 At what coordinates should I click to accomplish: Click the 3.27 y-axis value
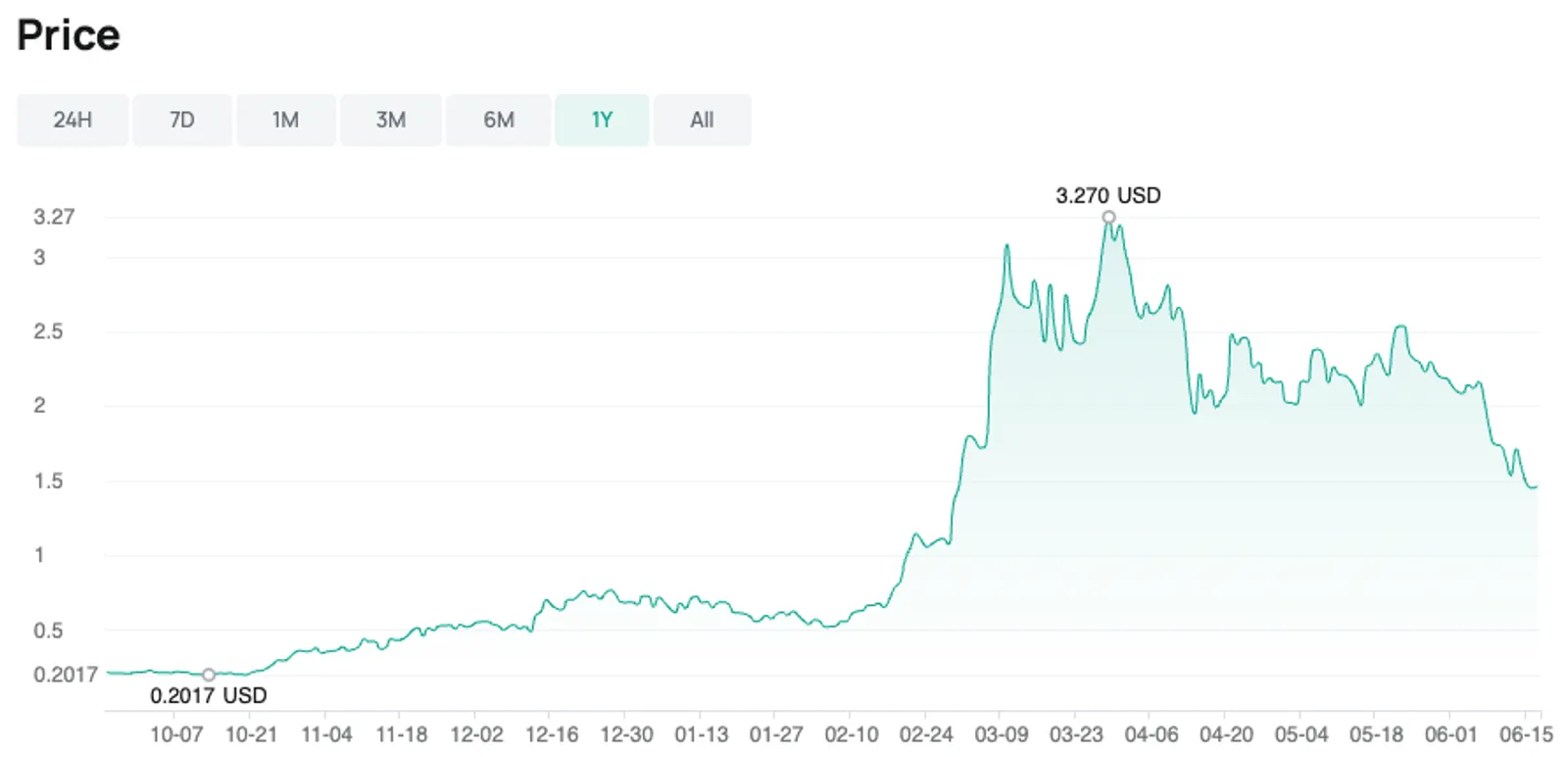[54, 217]
